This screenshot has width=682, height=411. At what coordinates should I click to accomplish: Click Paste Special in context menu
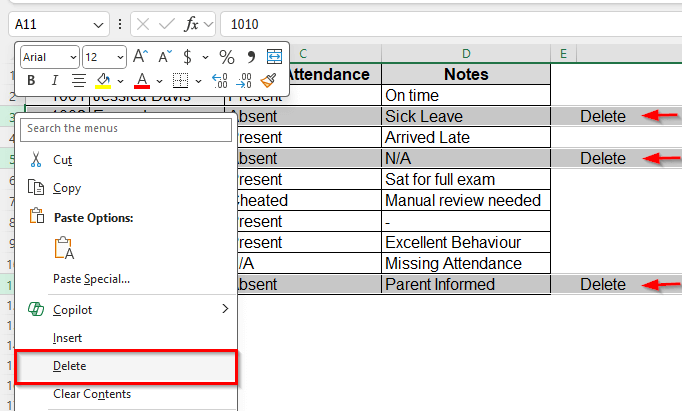pos(91,278)
